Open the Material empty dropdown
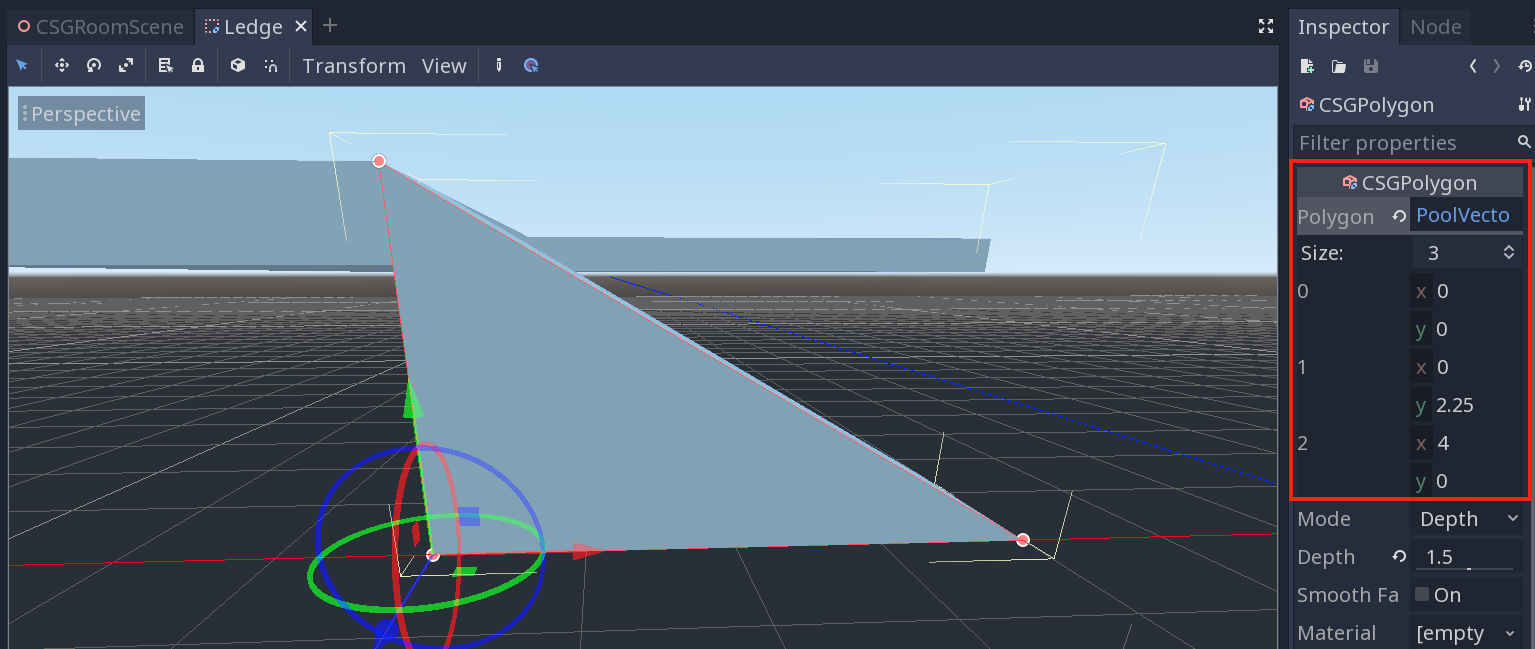The image size is (1535, 649). click(1467, 633)
